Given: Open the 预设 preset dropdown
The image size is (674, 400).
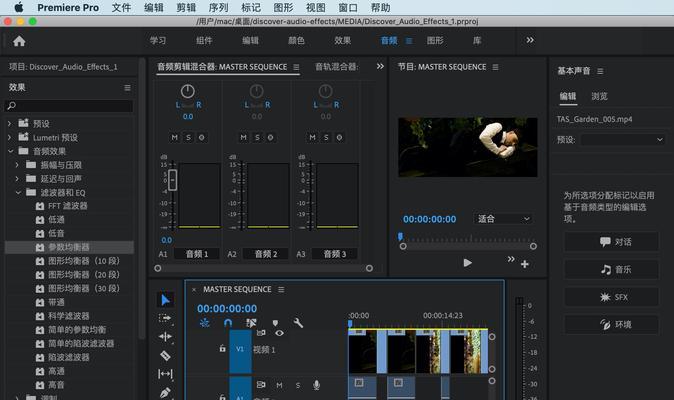Looking at the screenshot, I should [623, 140].
